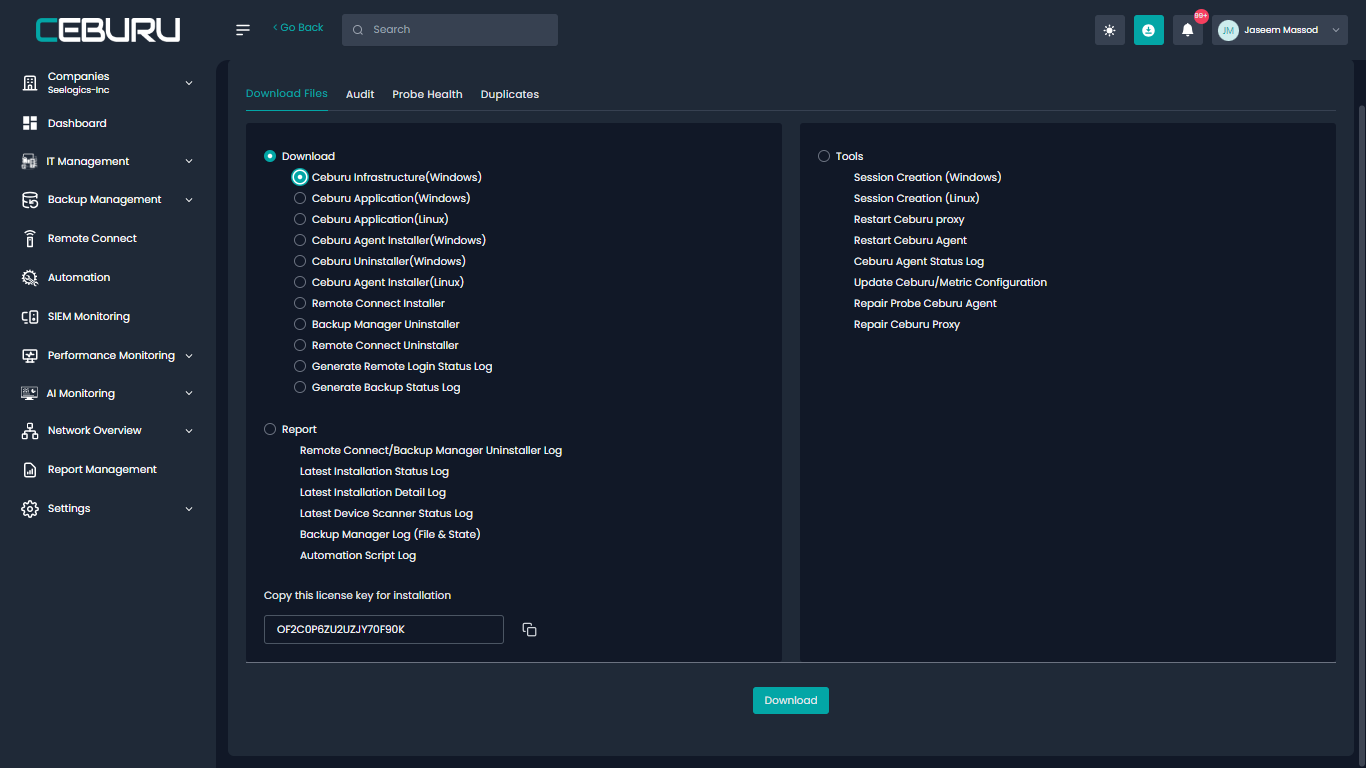Image resolution: width=1366 pixels, height=768 pixels.
Task: Expand the IT Management chevron
Action: pos(189,161)
